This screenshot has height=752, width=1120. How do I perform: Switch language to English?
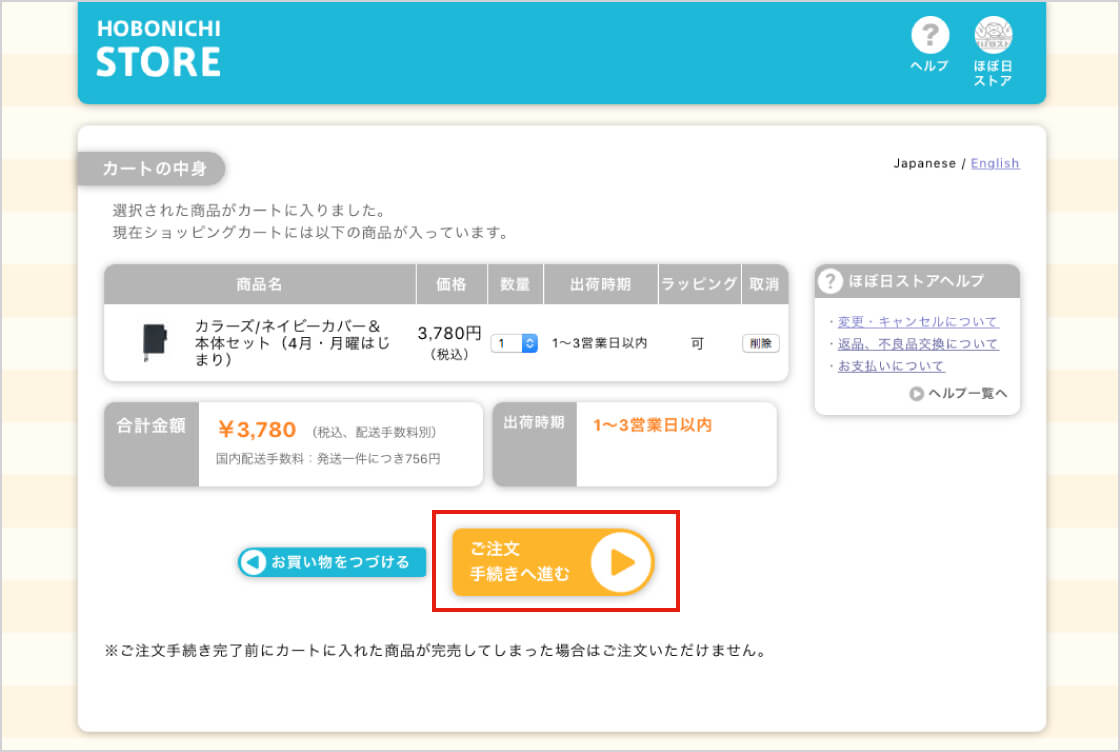tap(995, 163)
